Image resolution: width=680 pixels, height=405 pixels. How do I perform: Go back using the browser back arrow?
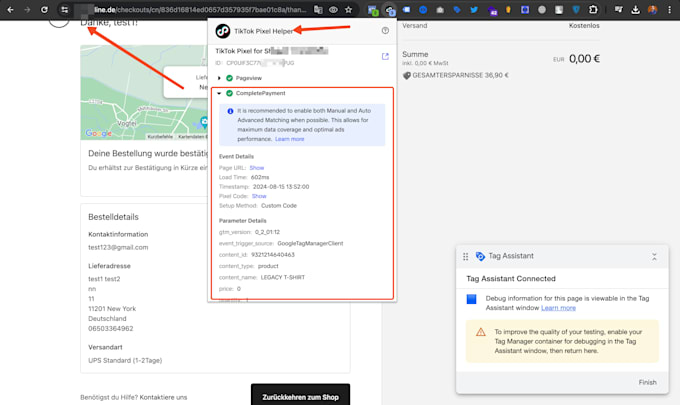pos(10,10)
